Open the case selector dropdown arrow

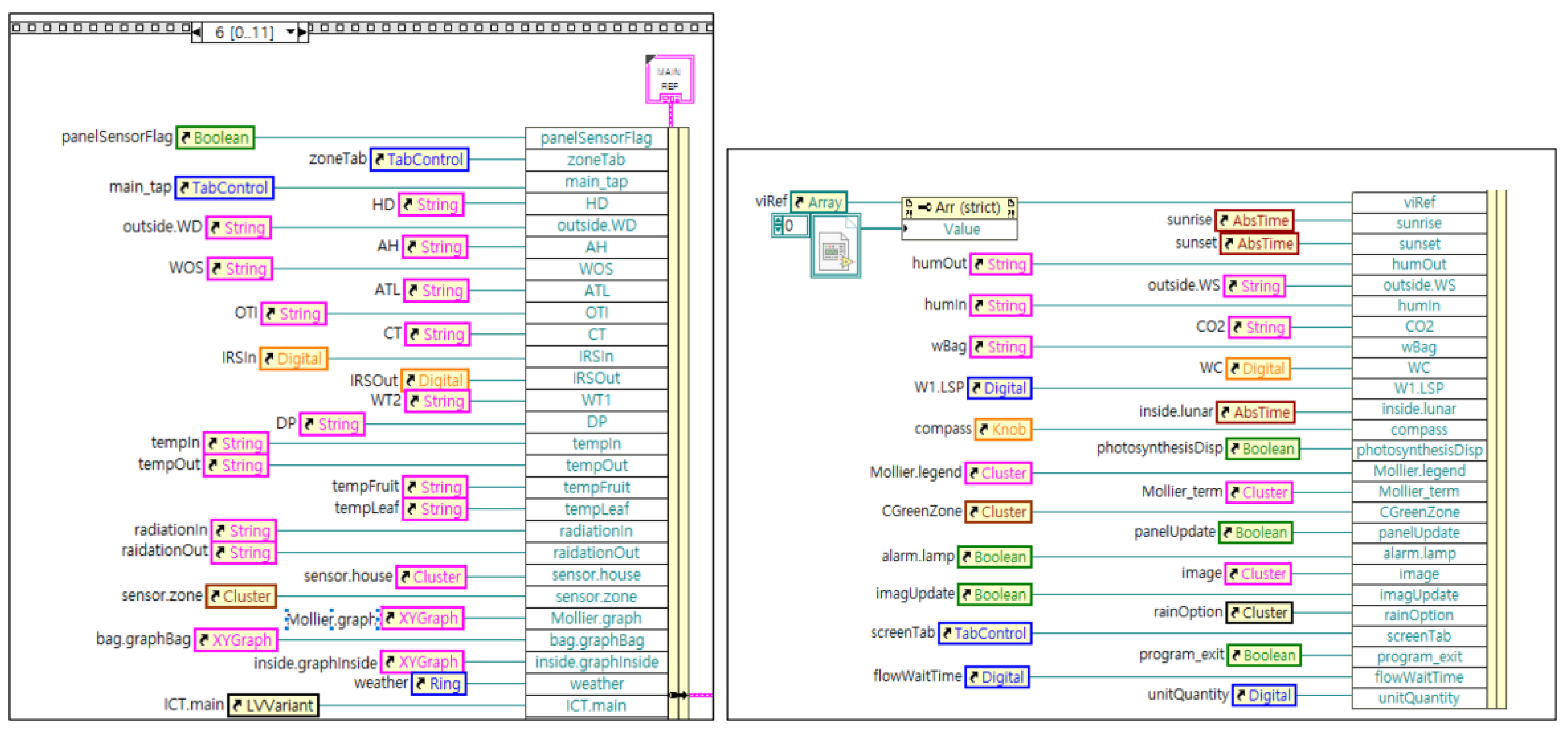coord(291,32)
